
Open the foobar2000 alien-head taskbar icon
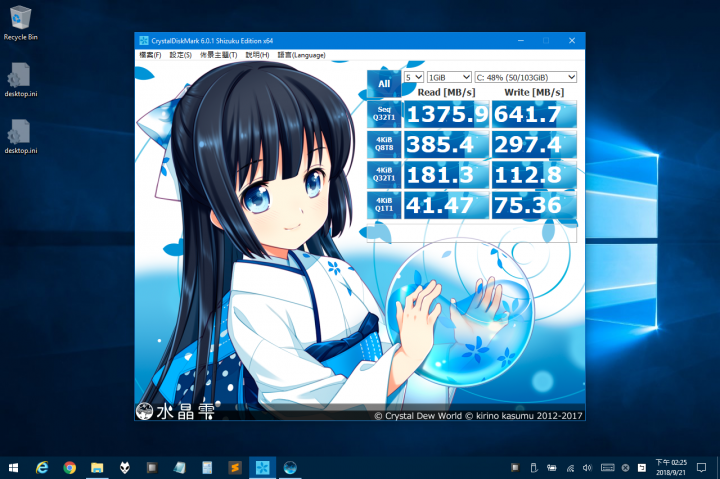124,468
